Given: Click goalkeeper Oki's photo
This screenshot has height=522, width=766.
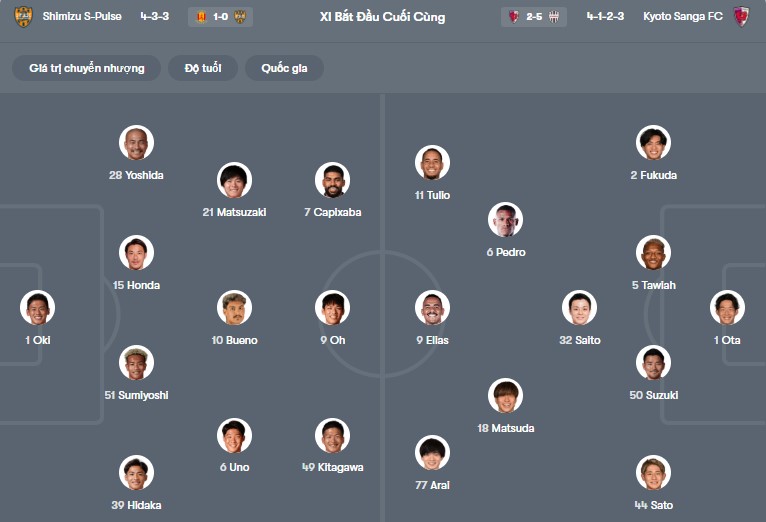Looking at the screenshot, I should [x=38, y=308].
